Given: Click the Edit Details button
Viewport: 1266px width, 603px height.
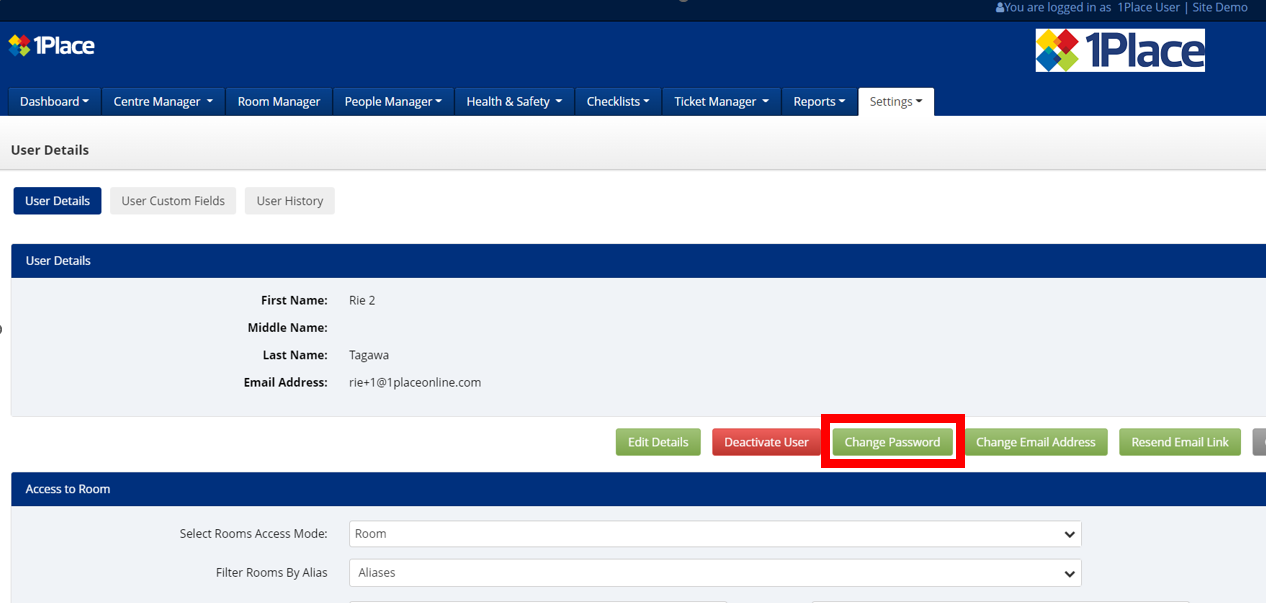Looking at the screenshot, I should click(658, 442).
